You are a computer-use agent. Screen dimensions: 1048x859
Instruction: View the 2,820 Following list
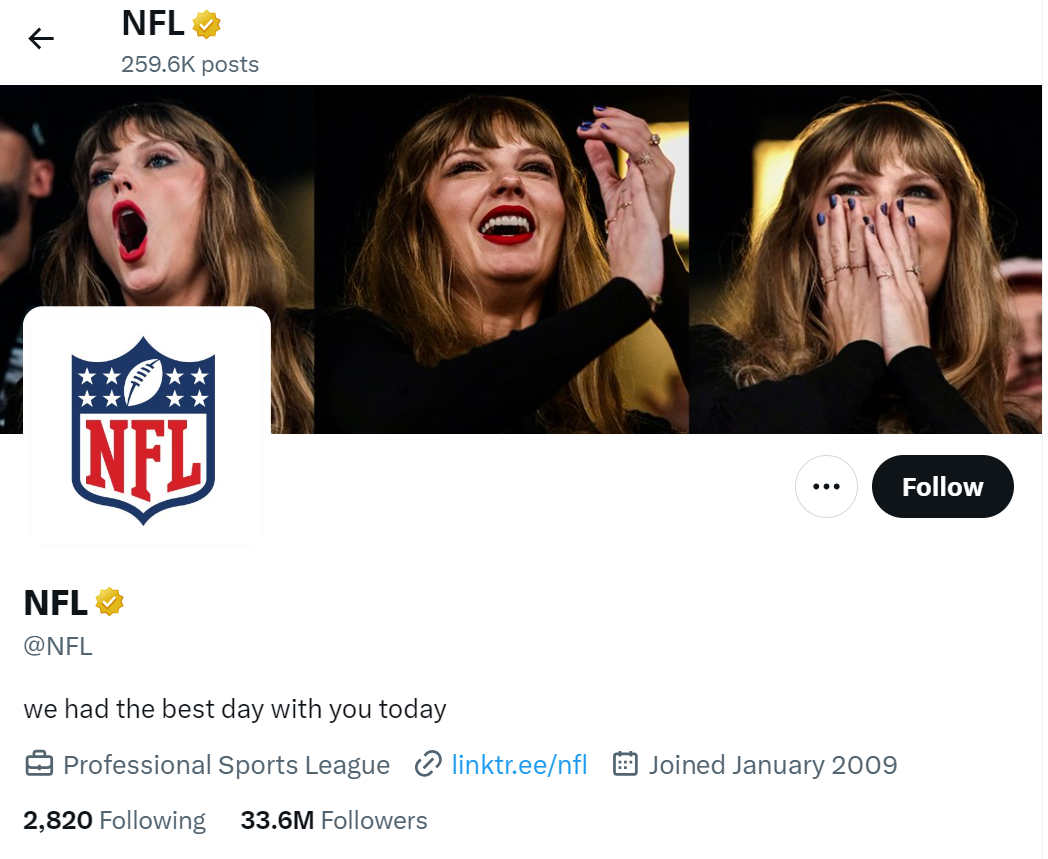[114, 821]
